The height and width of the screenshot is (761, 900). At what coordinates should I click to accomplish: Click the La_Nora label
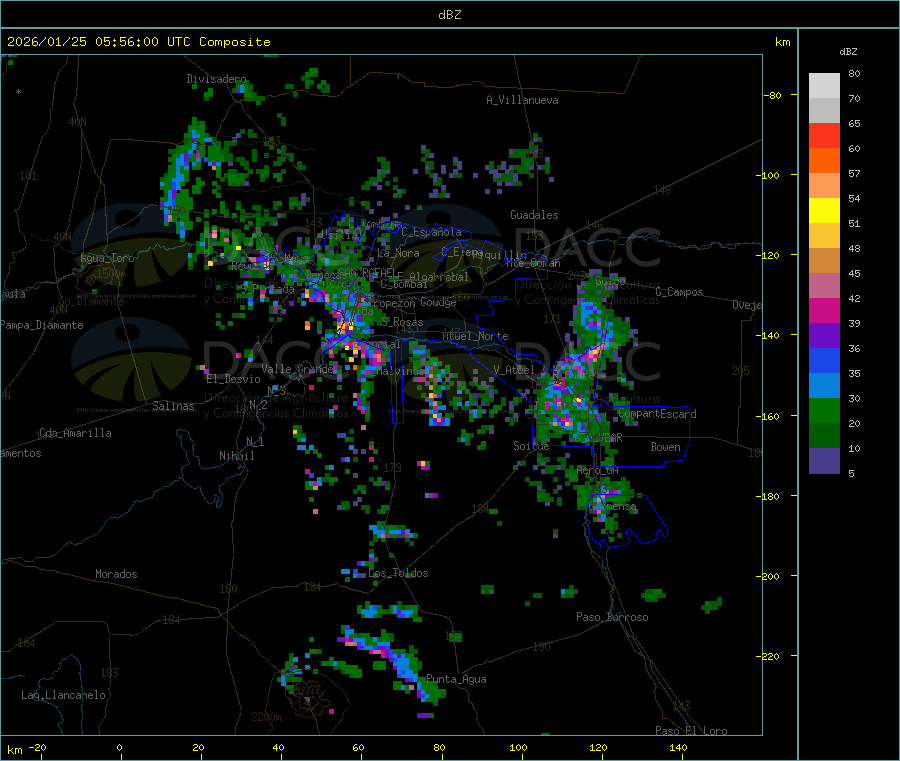398,253
